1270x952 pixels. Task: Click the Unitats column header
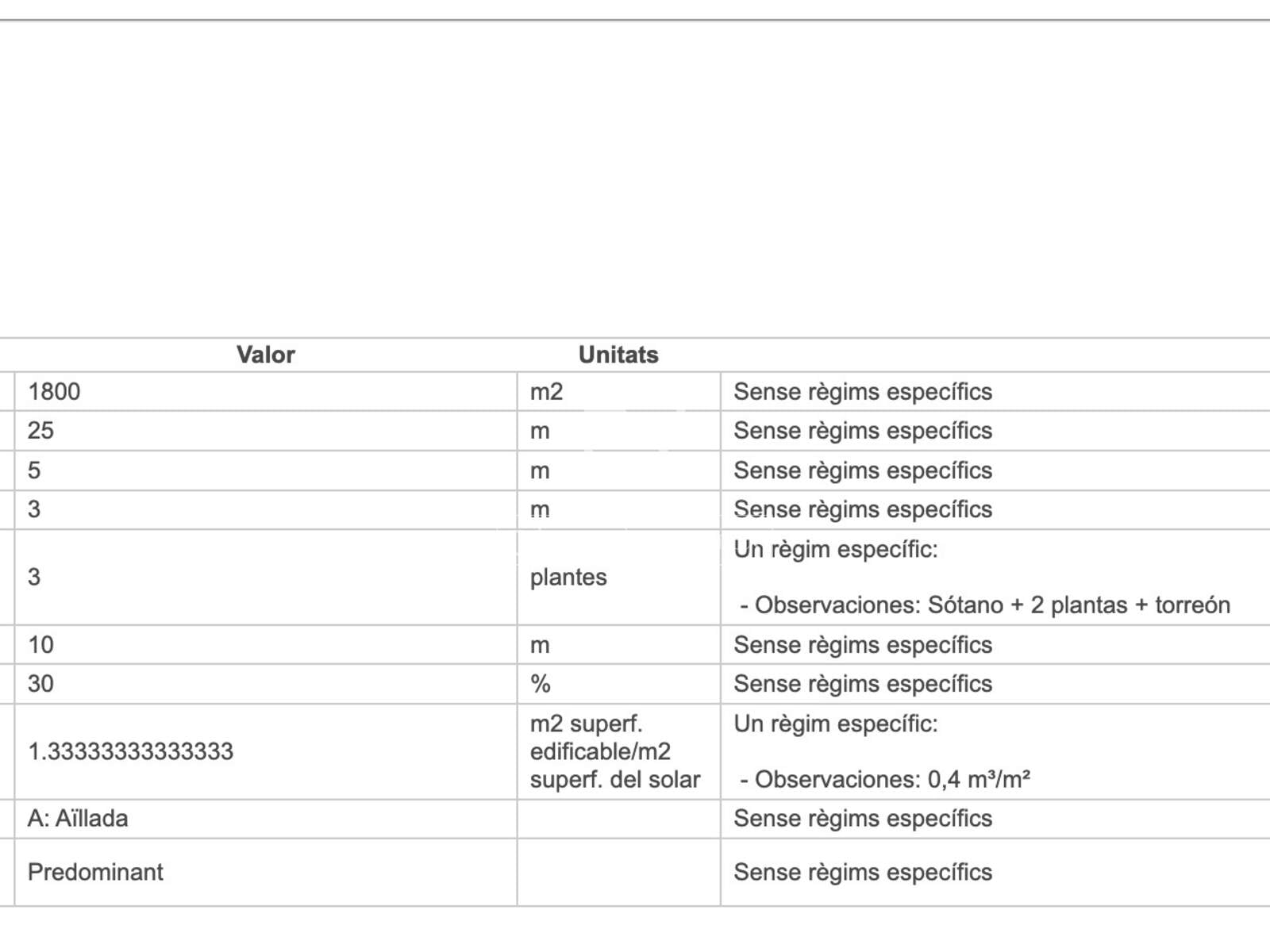(x=618, y=355)
